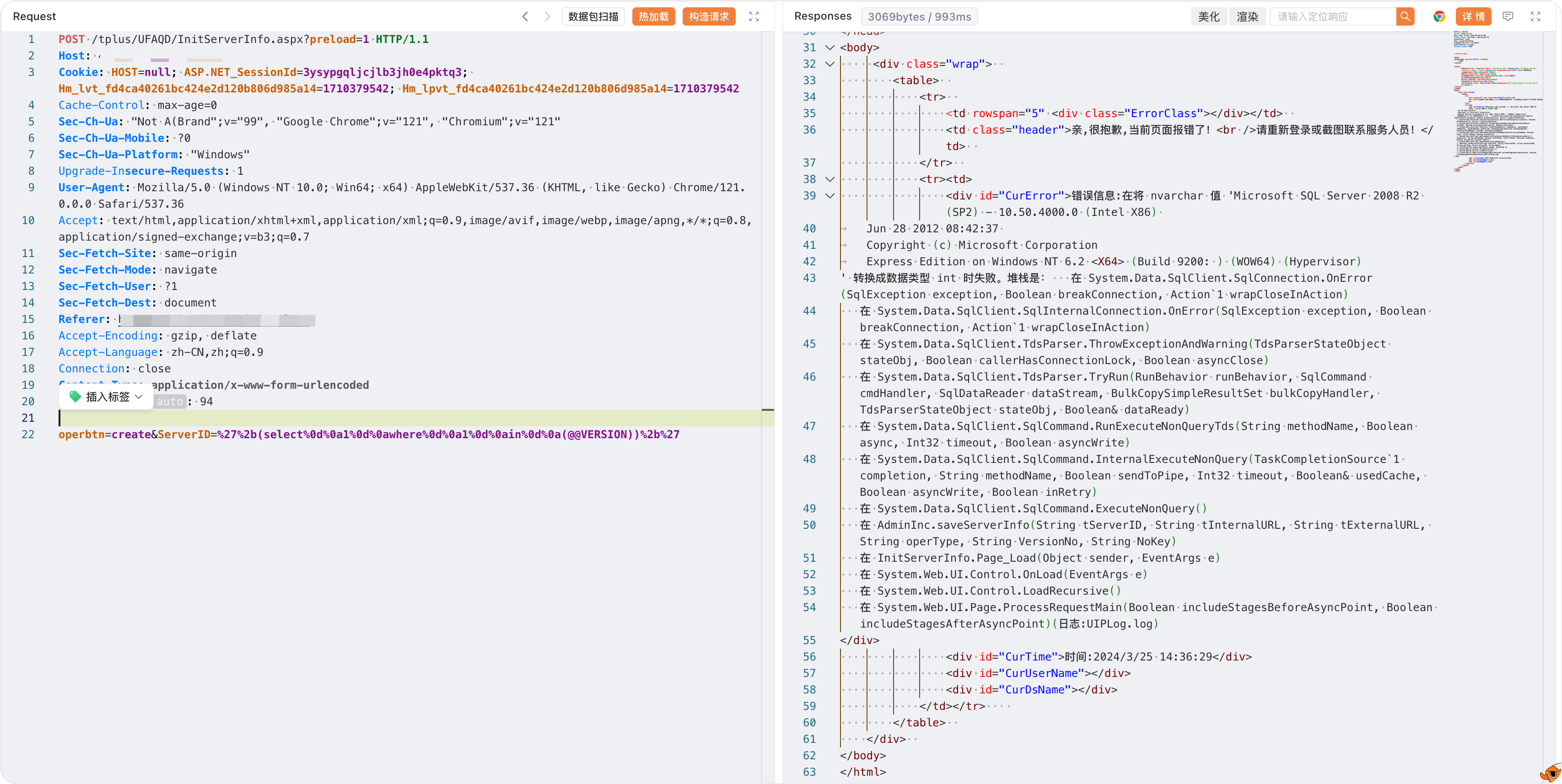This screenshot has width=1562, height=784.
Task: Click the Copyright (c) Microsoft Corporation line
Action: pos(982,245)
